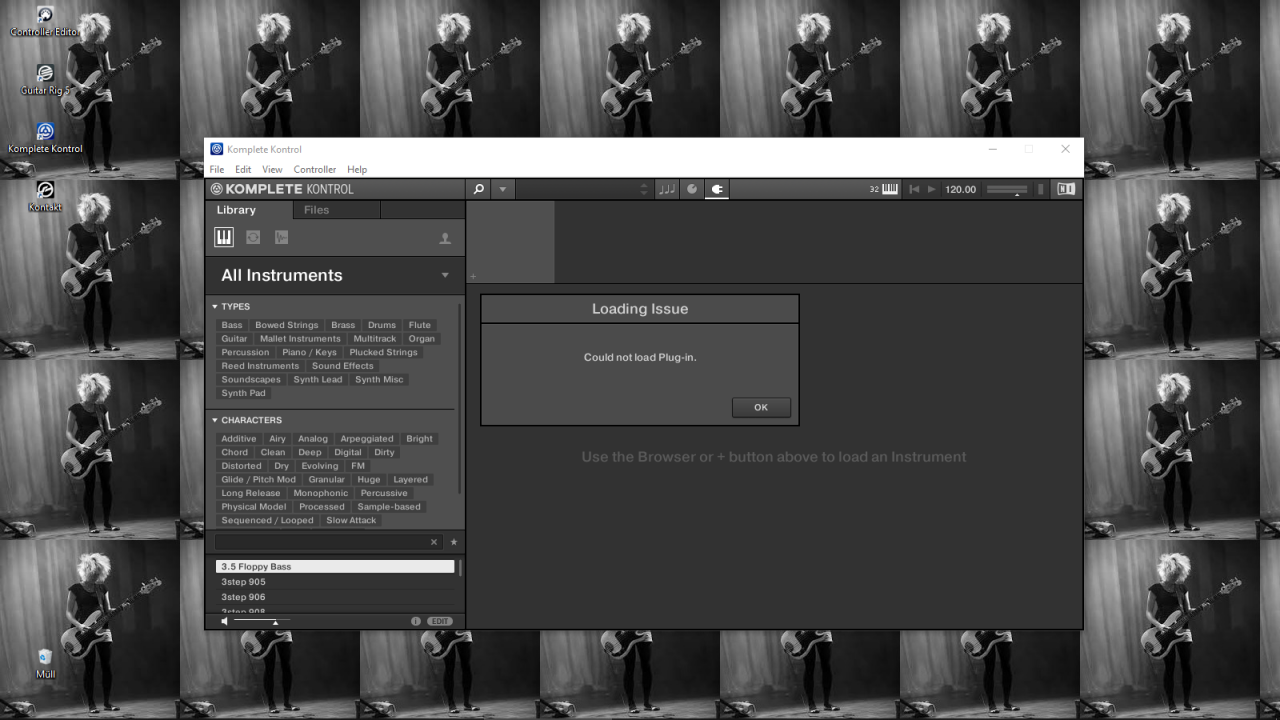The height and width of the screenshot is (720, 1280).
Task: Open the header arrow dropdown menu
Action: pyautogui.click(x=503, y=189)
